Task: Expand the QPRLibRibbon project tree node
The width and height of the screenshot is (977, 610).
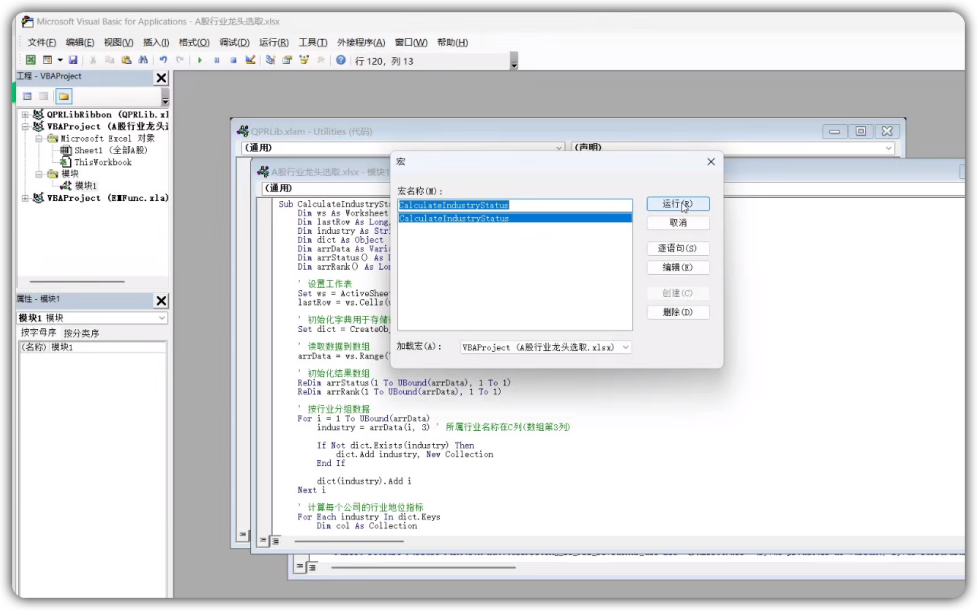Action: 25,115
